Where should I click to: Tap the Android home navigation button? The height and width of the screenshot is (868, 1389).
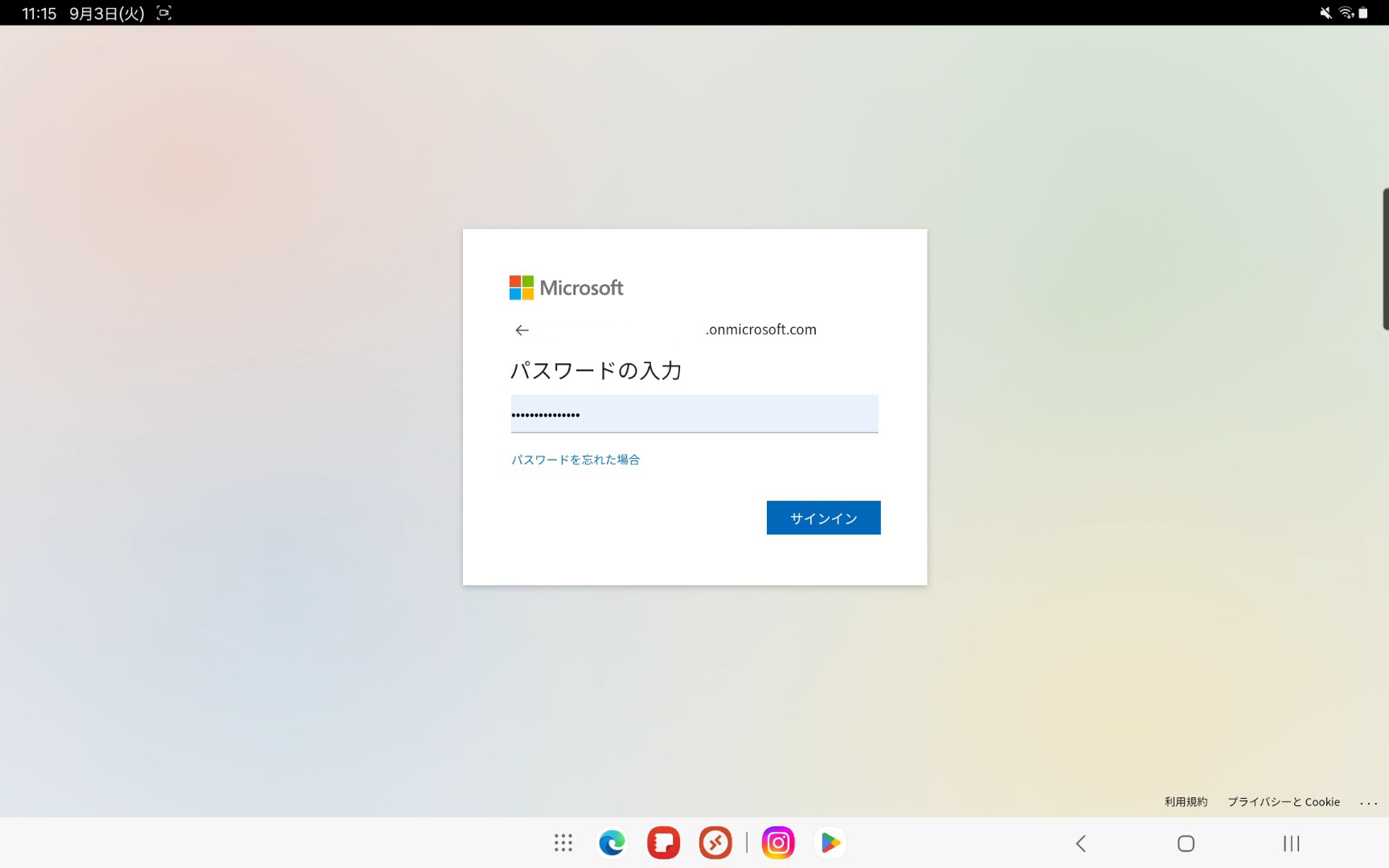pos(1186,843)
